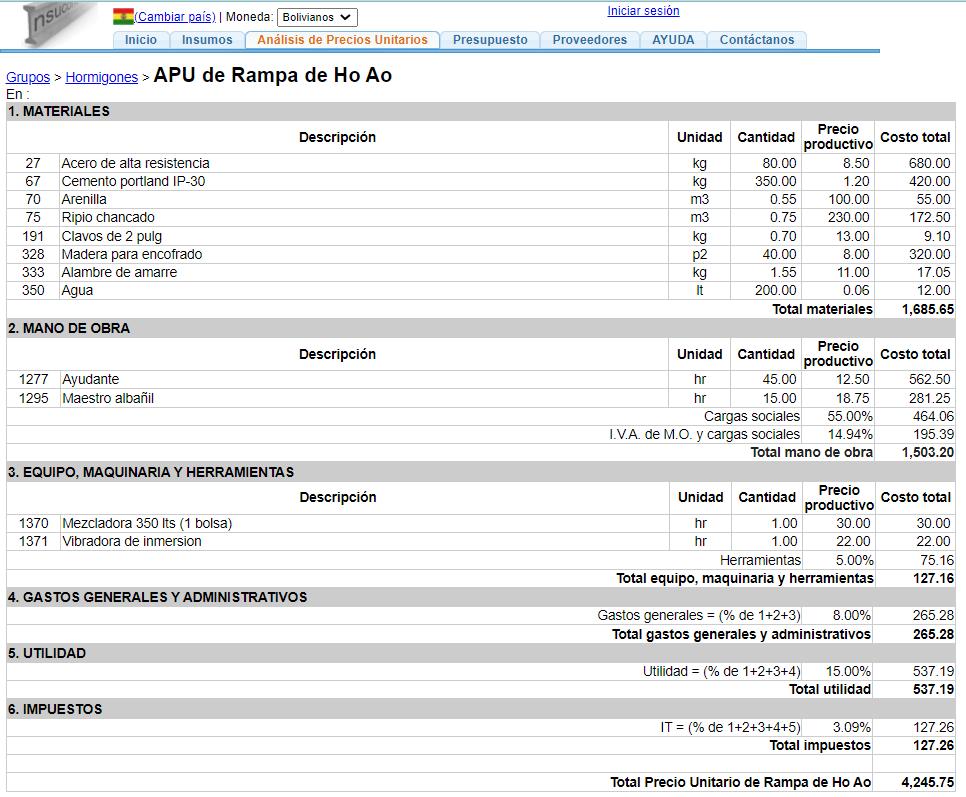The image size is (966, 797).
Task: Click Ripio chancado price 230.00
Action: click(x=849, y=217)
